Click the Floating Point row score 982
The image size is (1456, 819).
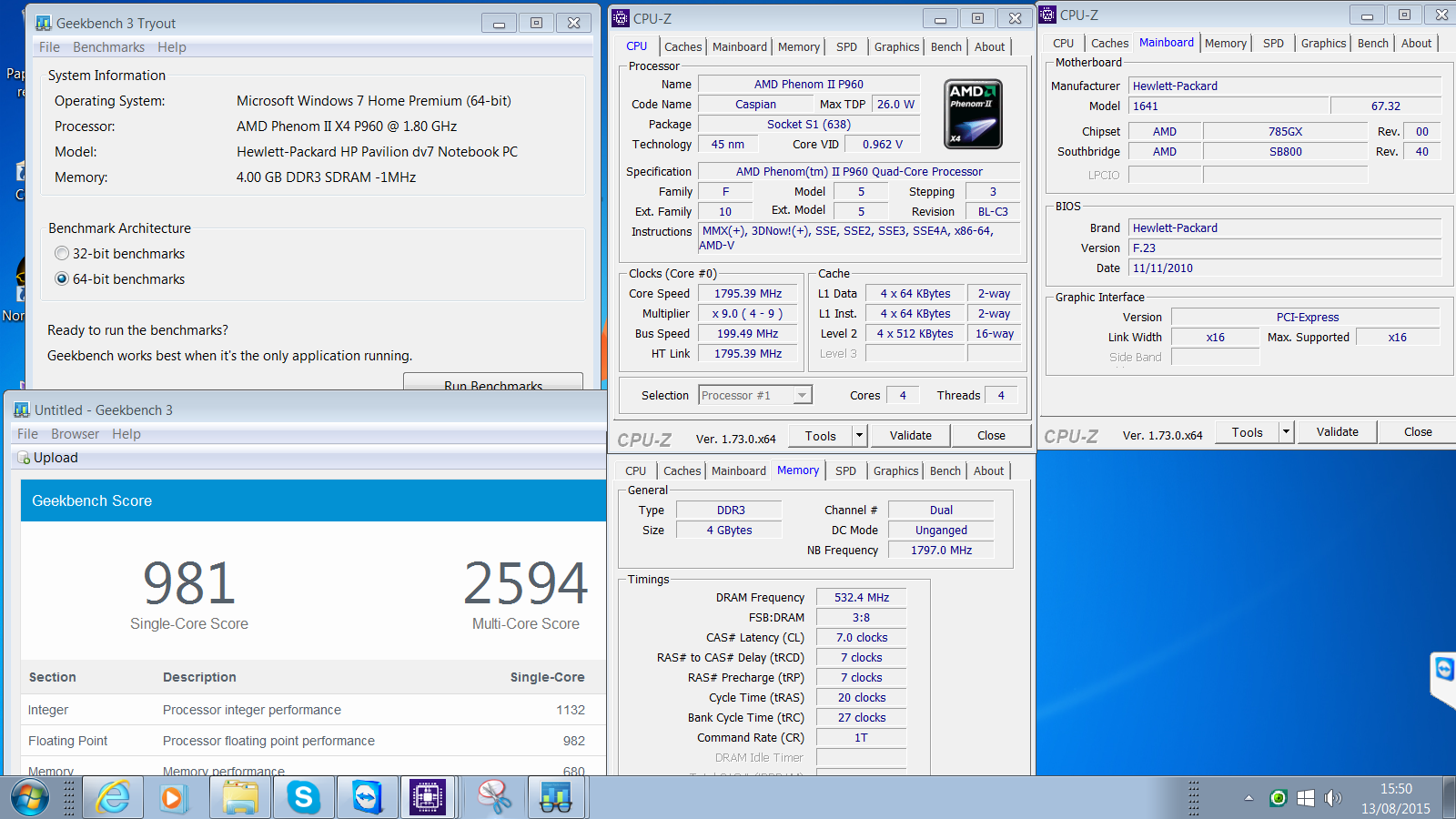click(x=573, y=741)
